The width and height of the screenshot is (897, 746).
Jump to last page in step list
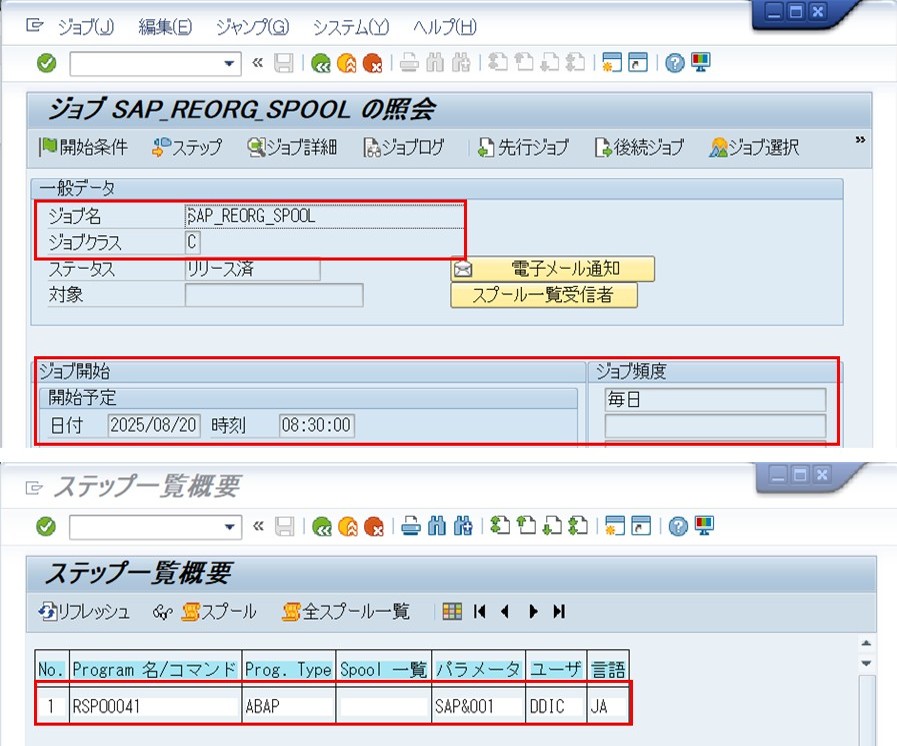point(559,611)
